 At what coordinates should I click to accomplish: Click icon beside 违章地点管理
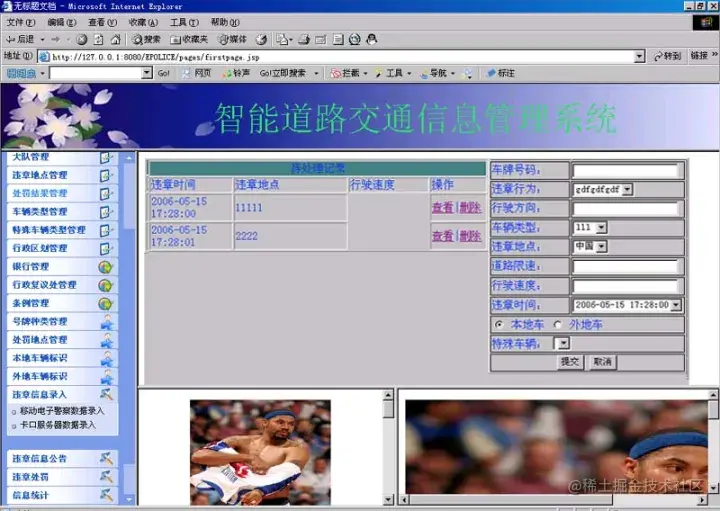106,175
